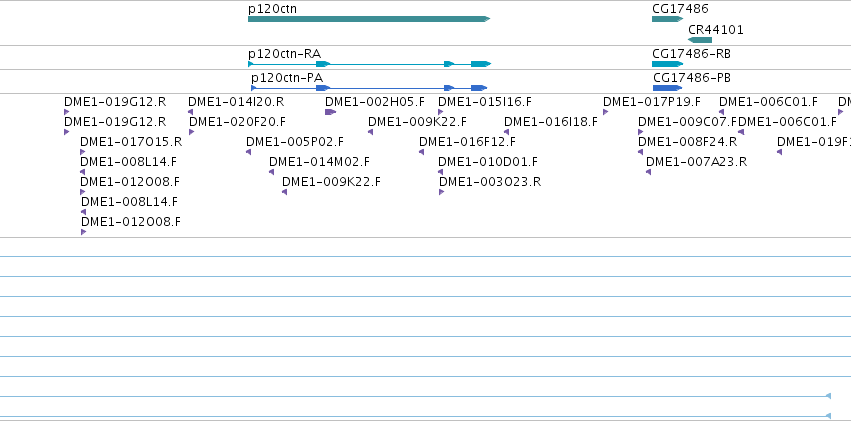
Task: Click the DME1-005P02.F label
Action: [295, 142]
